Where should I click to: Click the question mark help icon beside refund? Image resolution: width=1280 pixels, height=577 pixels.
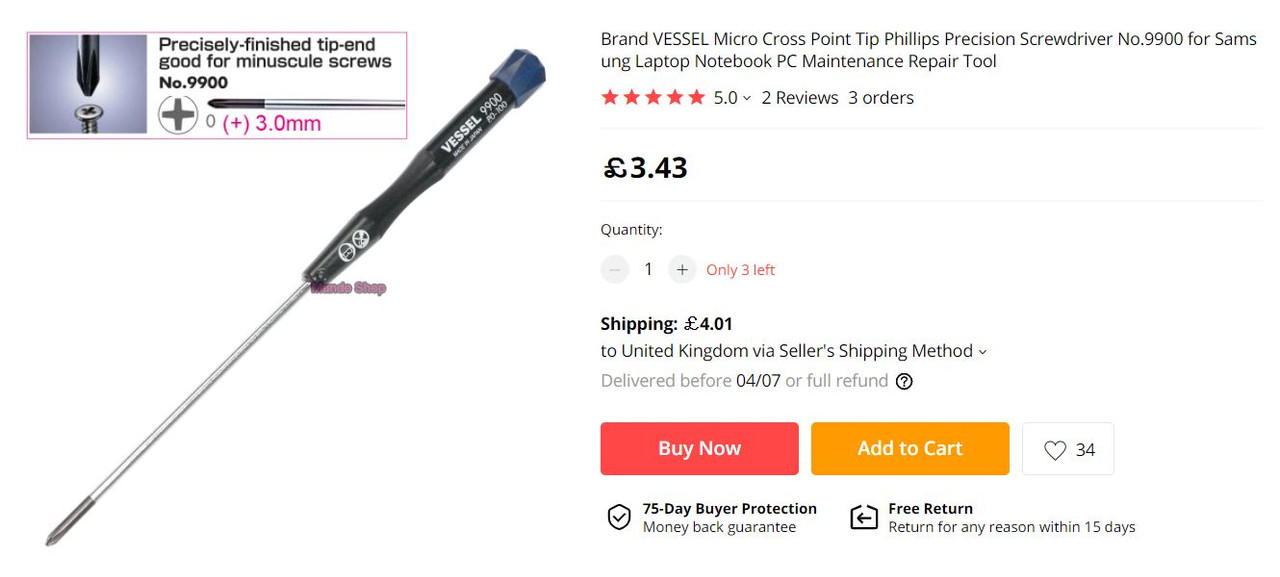(x=904, y=381)
